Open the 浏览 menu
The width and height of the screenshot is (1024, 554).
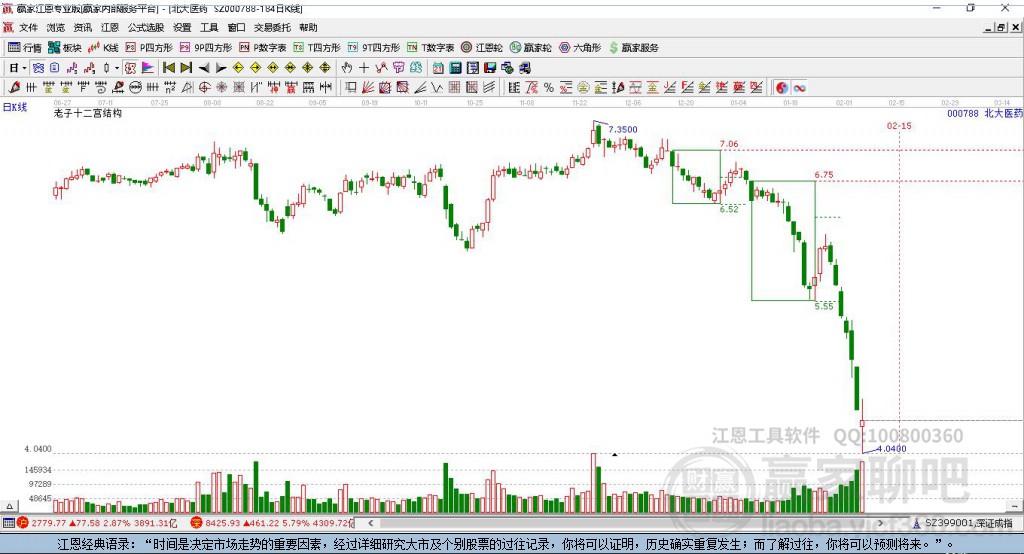click(x=56, y=27)
